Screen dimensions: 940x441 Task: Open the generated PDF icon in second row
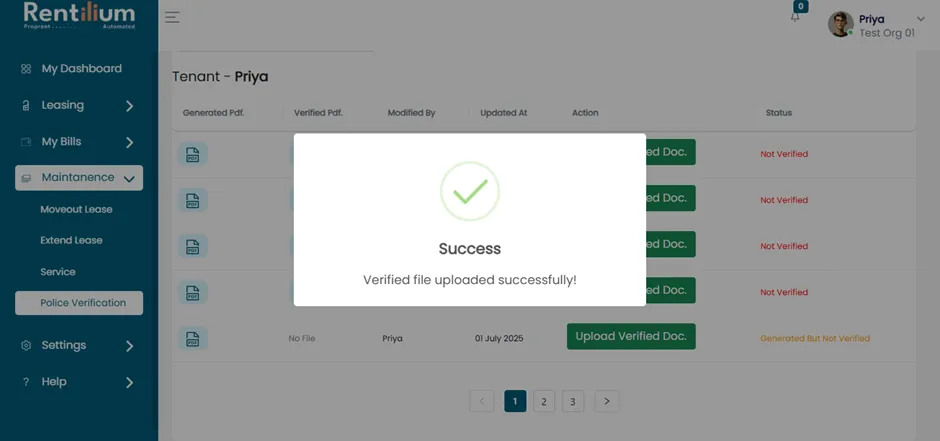coord(192,200)
